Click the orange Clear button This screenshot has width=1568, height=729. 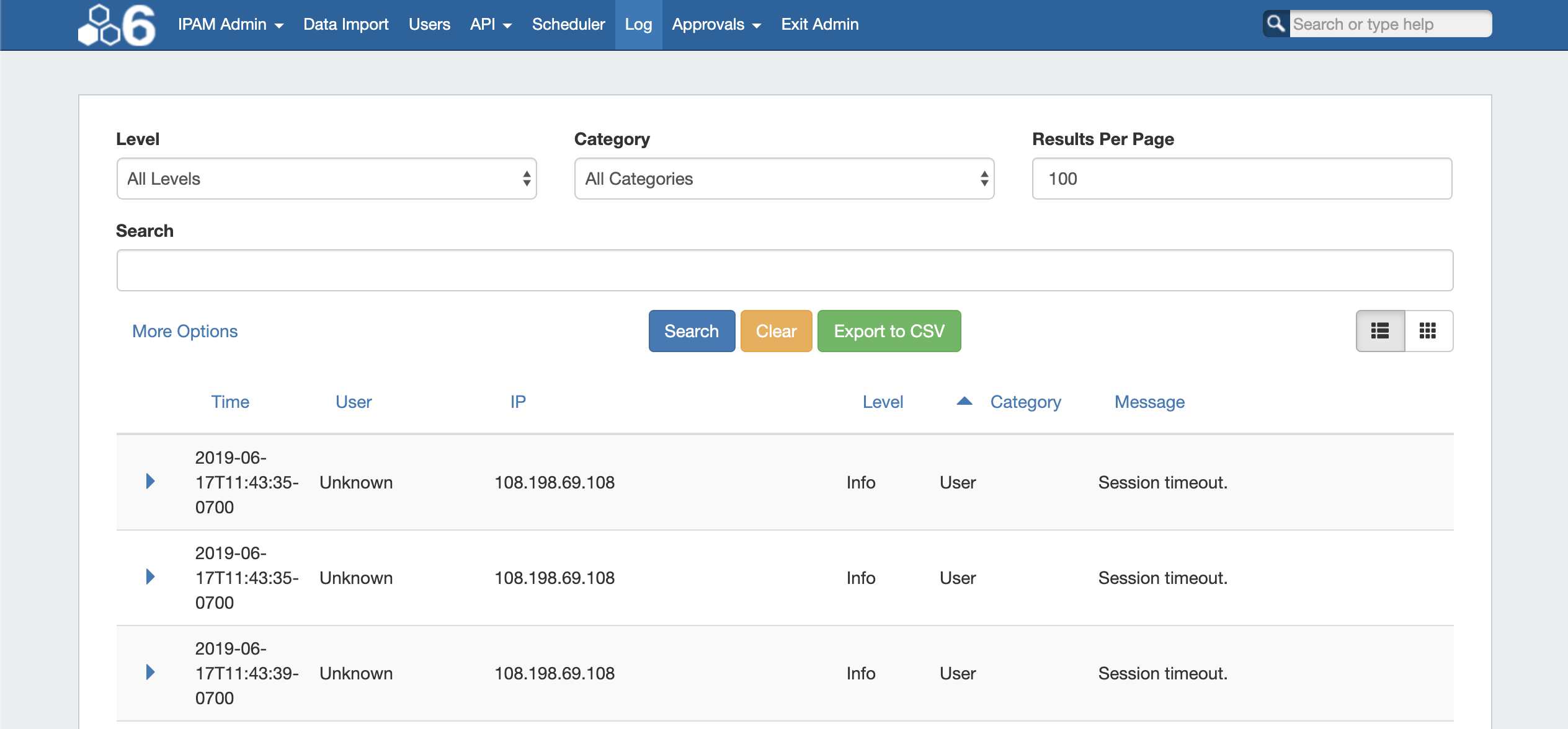[x=776, y=331]
